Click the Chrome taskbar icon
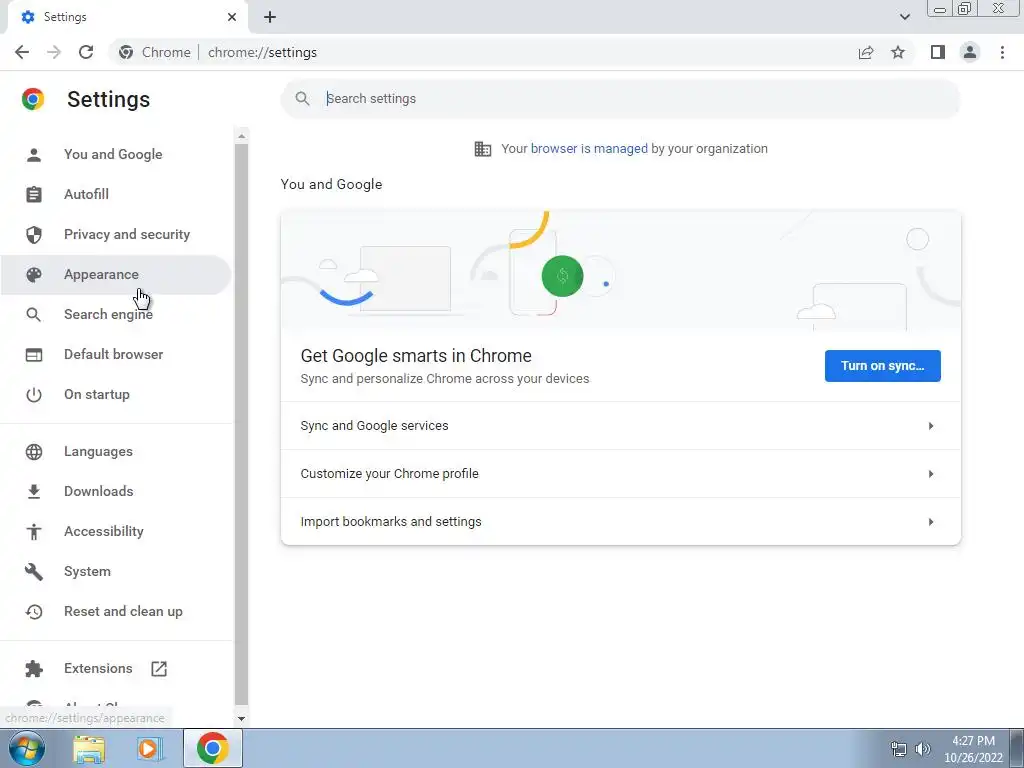1024x768 pixels. pyautogui.click(x=212, y=748)
